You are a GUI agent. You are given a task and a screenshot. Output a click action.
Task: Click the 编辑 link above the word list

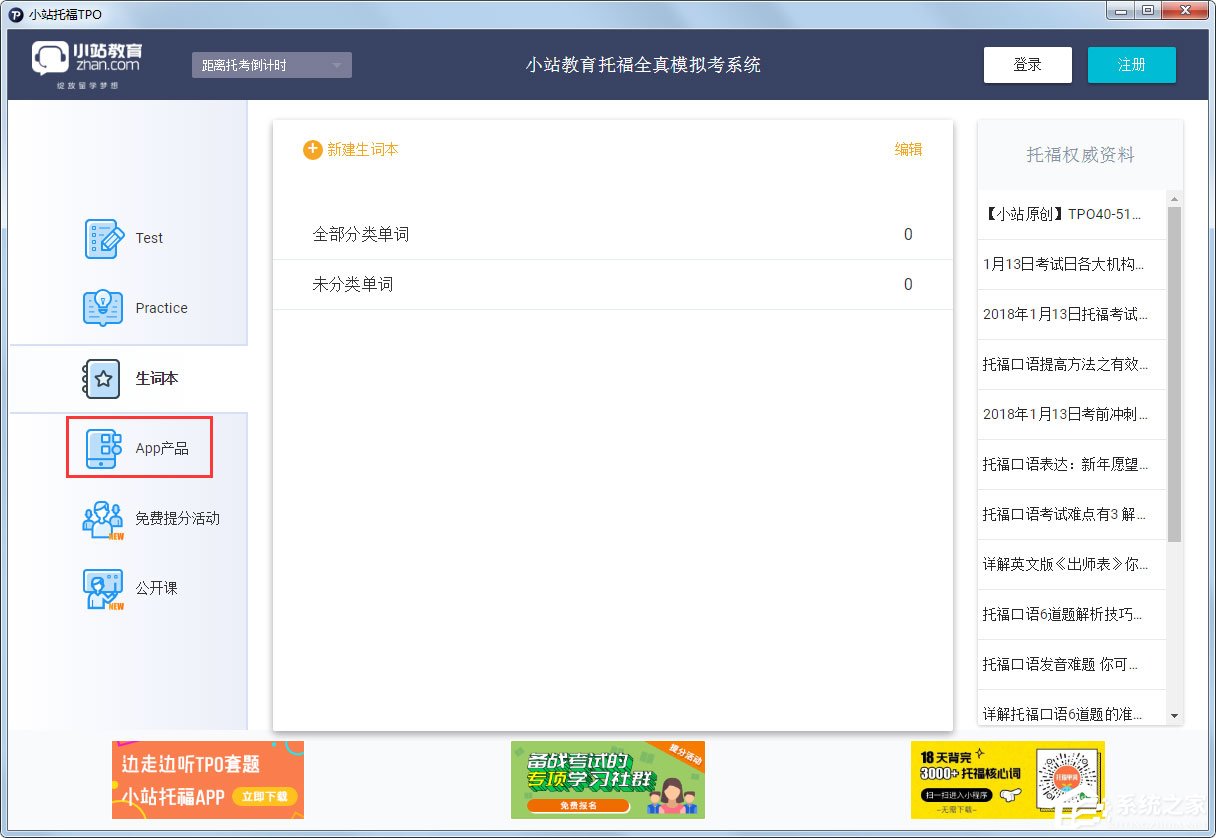pyautogui.click(x=907, y=149)
